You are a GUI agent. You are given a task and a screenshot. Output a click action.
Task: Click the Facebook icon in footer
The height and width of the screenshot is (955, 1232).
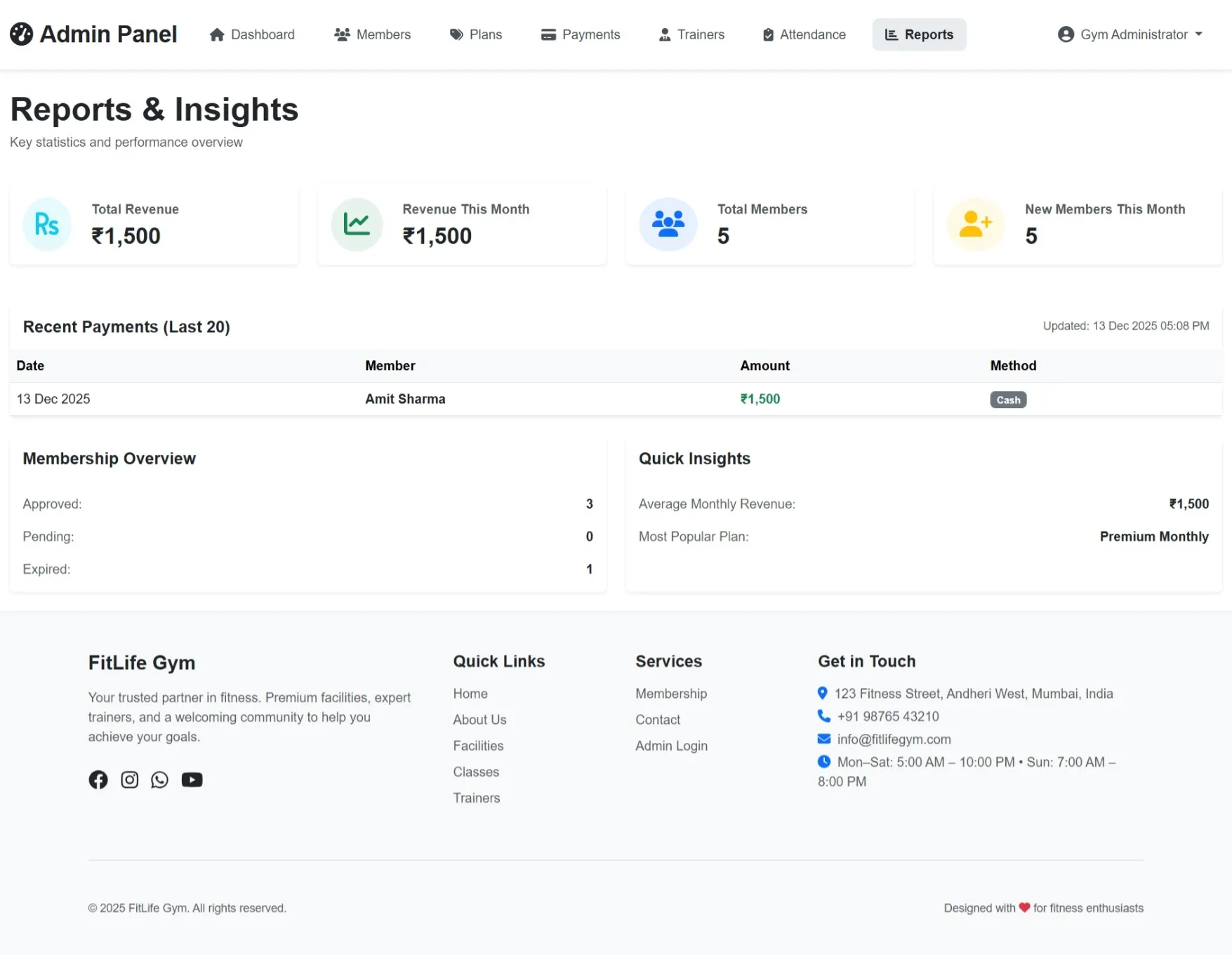point(98,779)
